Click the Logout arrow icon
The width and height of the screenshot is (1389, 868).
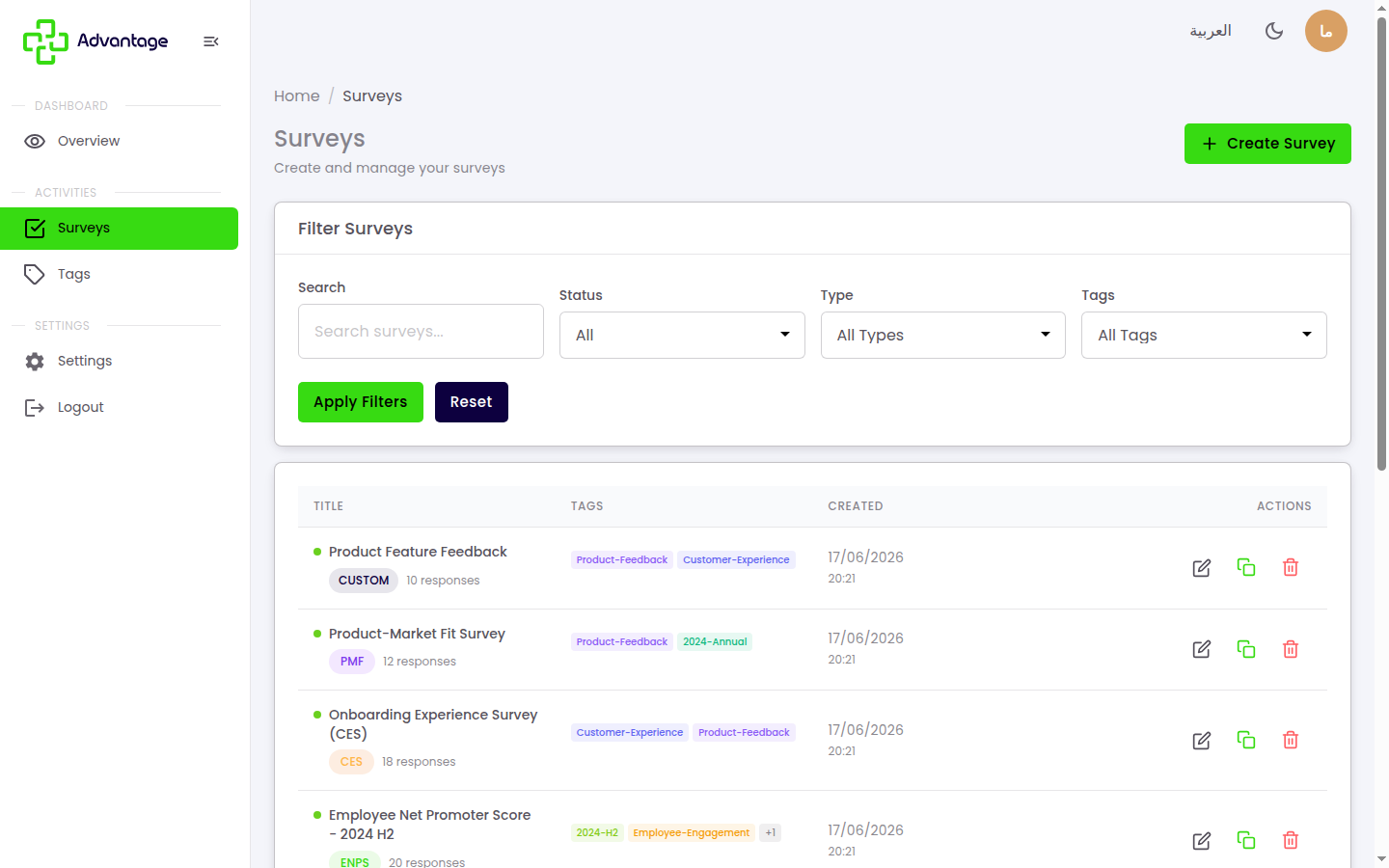[35, 407]
